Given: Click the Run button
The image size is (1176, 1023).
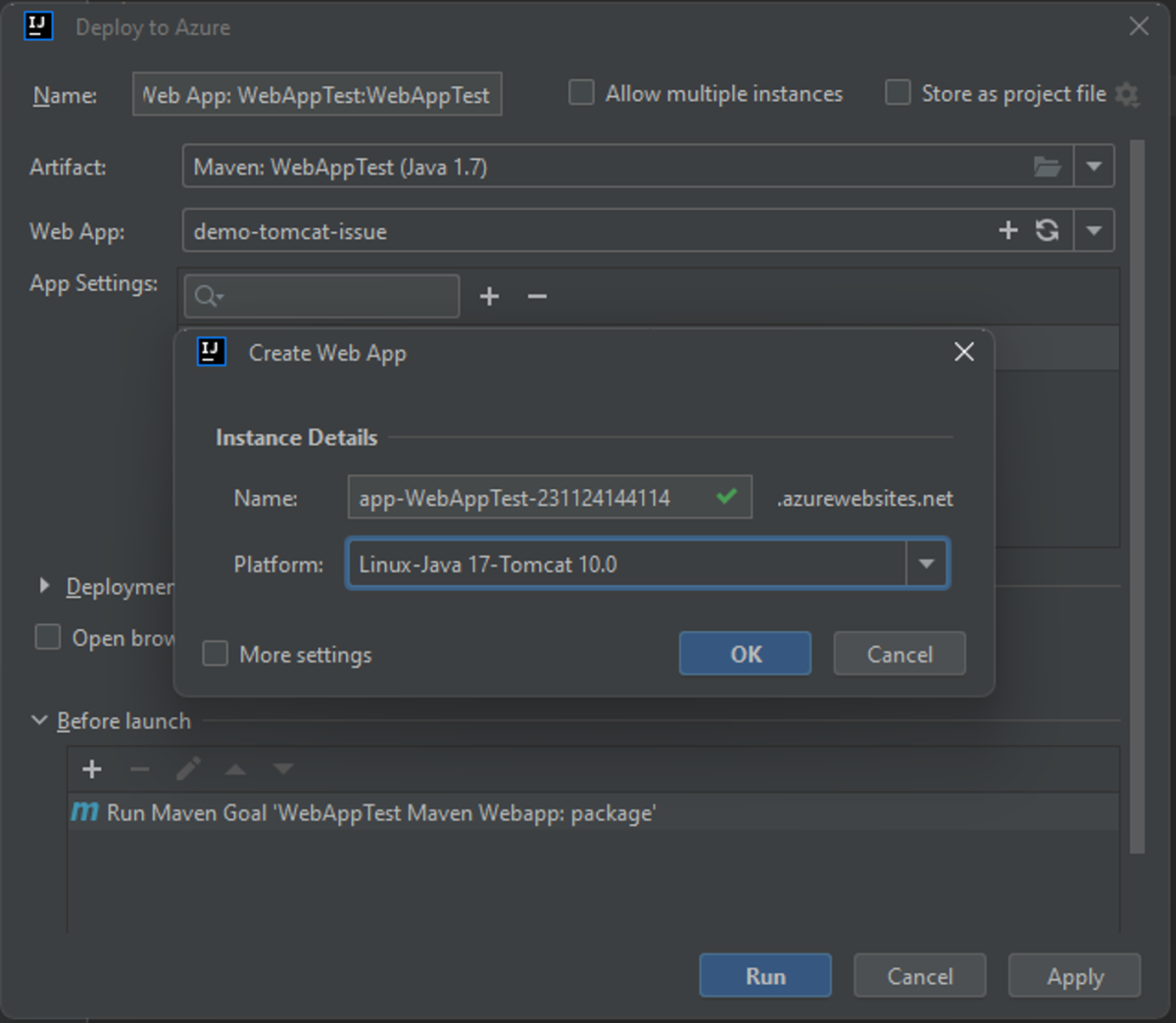Looking at the screenshot, I should [x=765, y=976].
